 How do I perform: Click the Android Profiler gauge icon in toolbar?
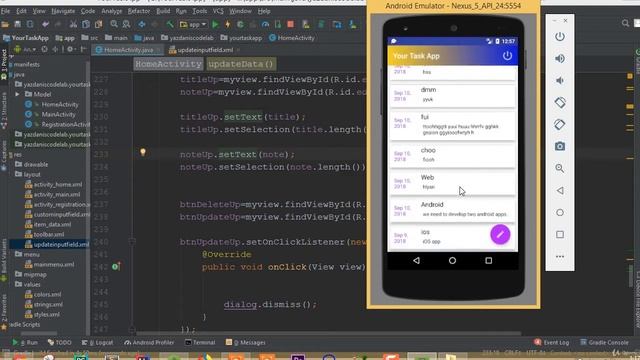(x=265, y=24)
